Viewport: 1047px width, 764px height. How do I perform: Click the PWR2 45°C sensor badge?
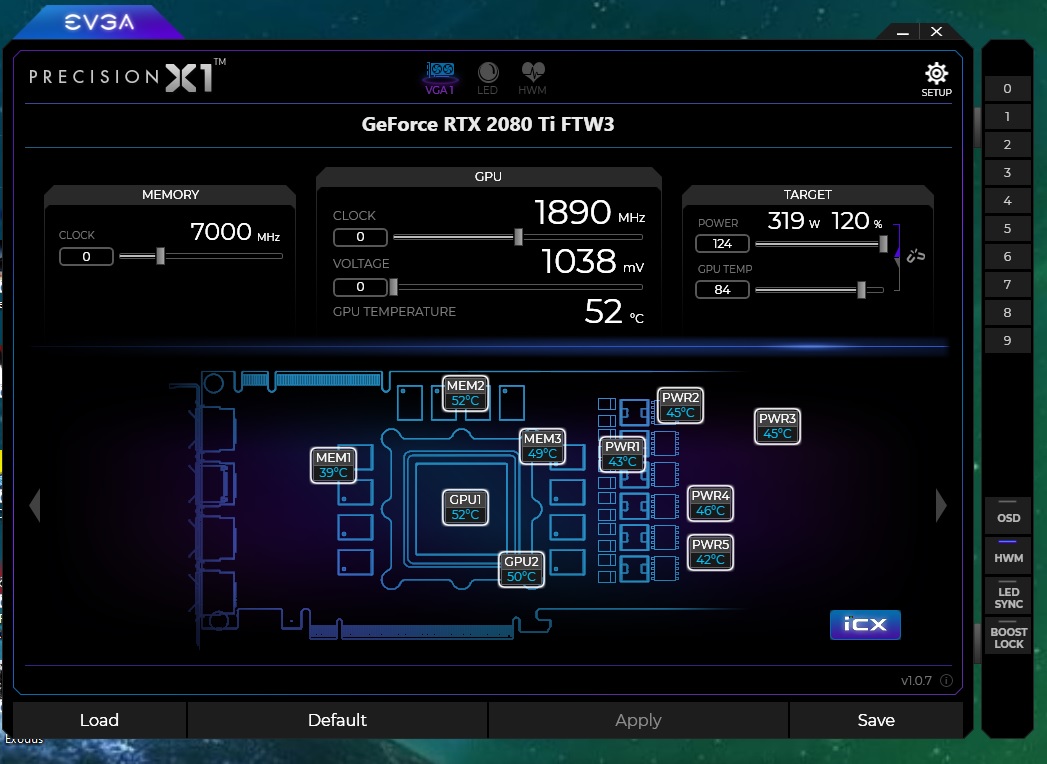point(680,405)
